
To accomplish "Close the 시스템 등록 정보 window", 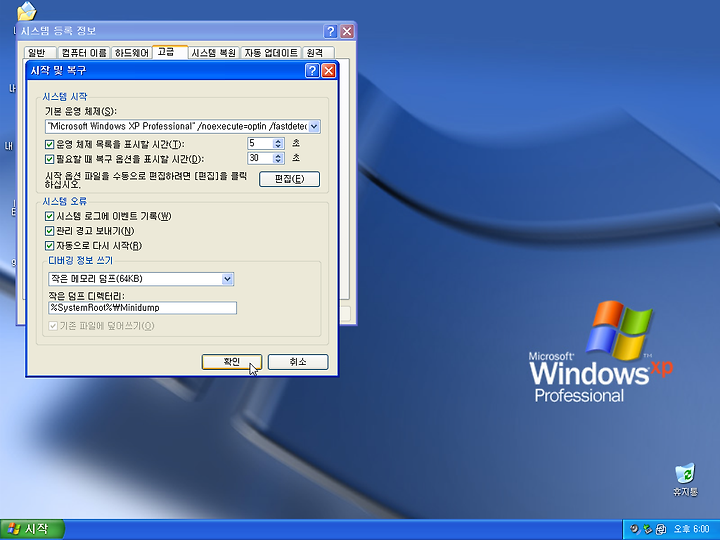I will (347, 31).
